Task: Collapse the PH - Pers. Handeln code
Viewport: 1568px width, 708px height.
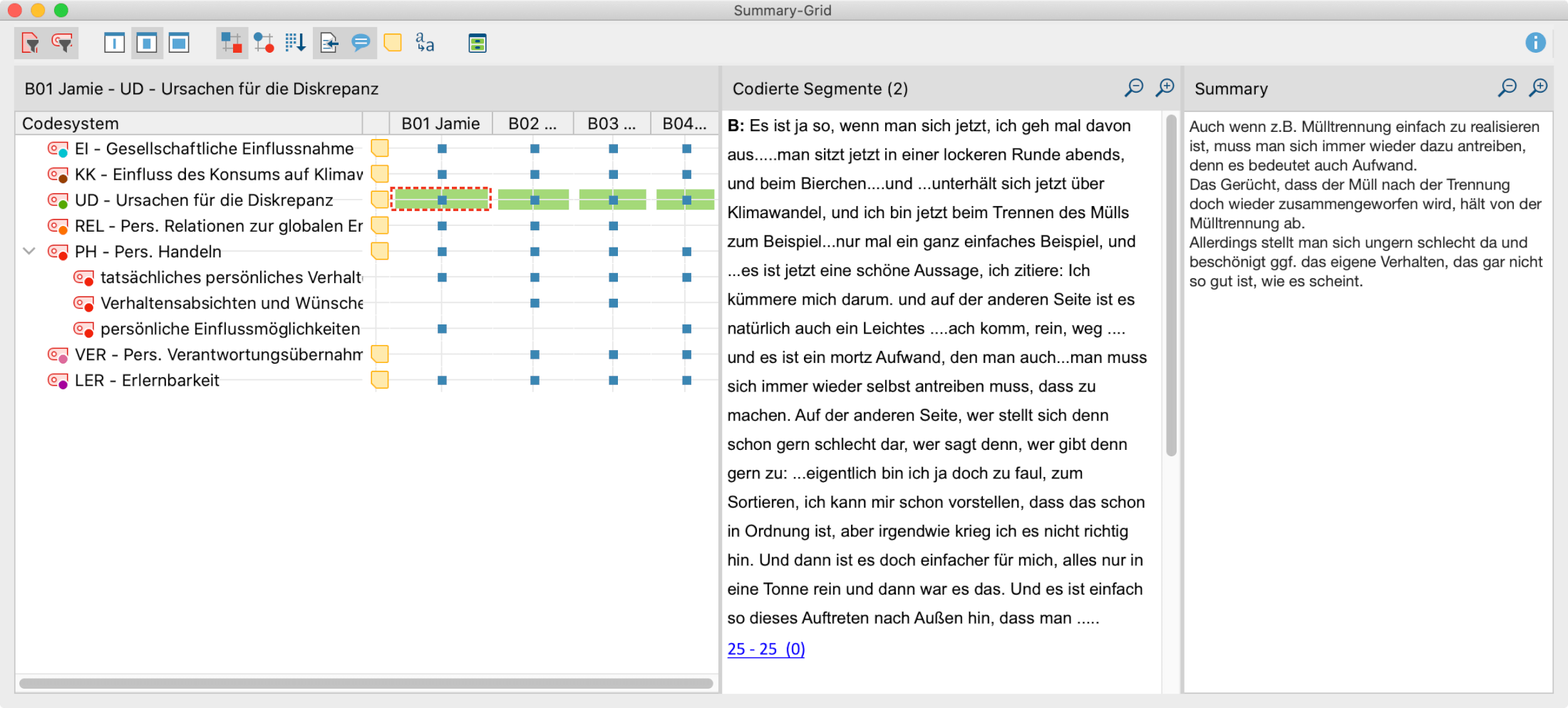Action: (29, 251)
